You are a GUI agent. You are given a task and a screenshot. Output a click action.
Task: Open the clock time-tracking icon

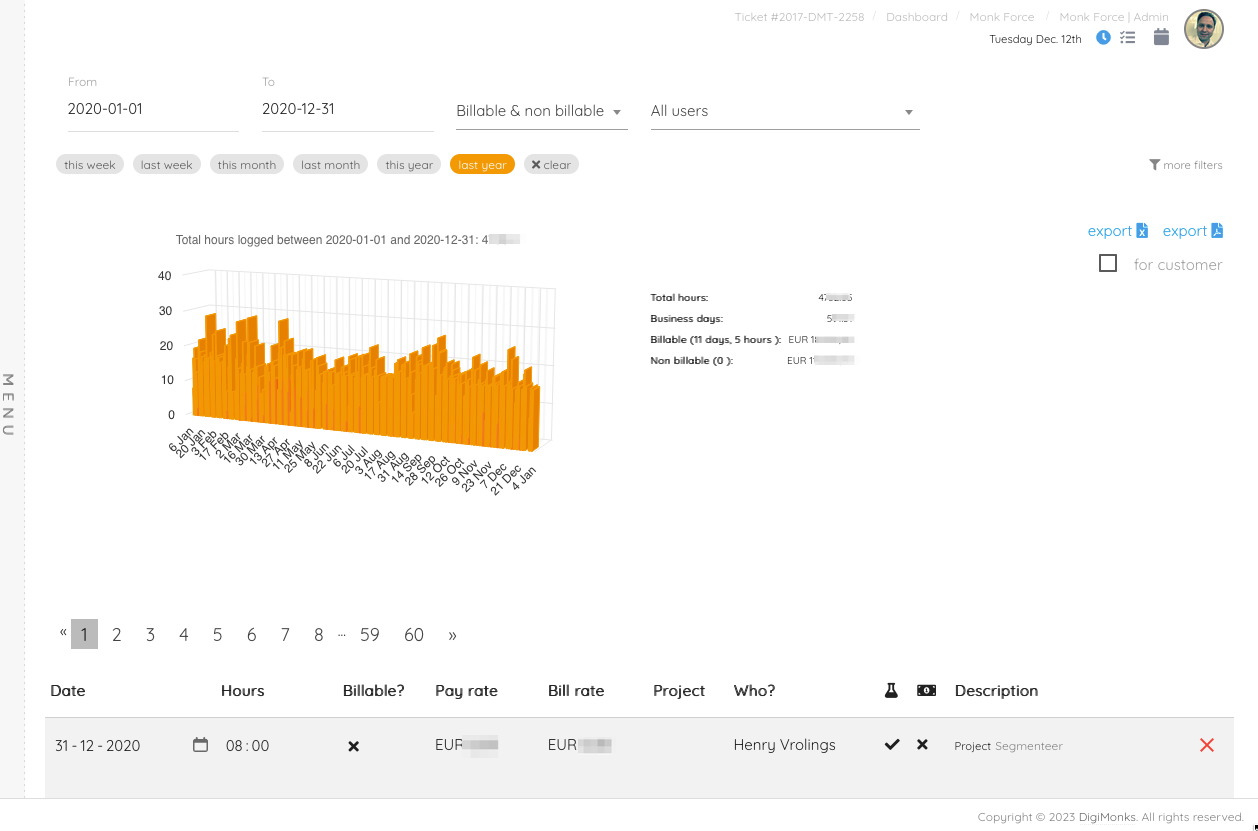1103,38
